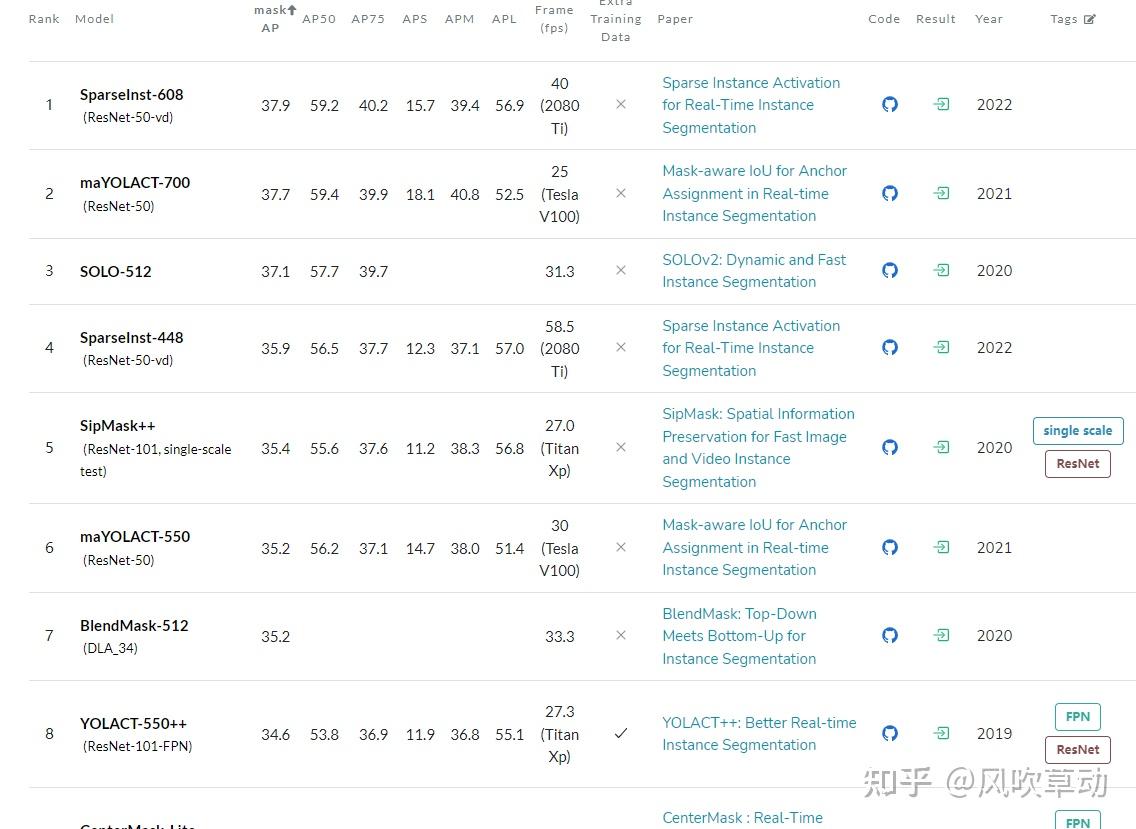1136x829 pixels.
Task: Click the single scale tag
Action: coord(1078,431)
